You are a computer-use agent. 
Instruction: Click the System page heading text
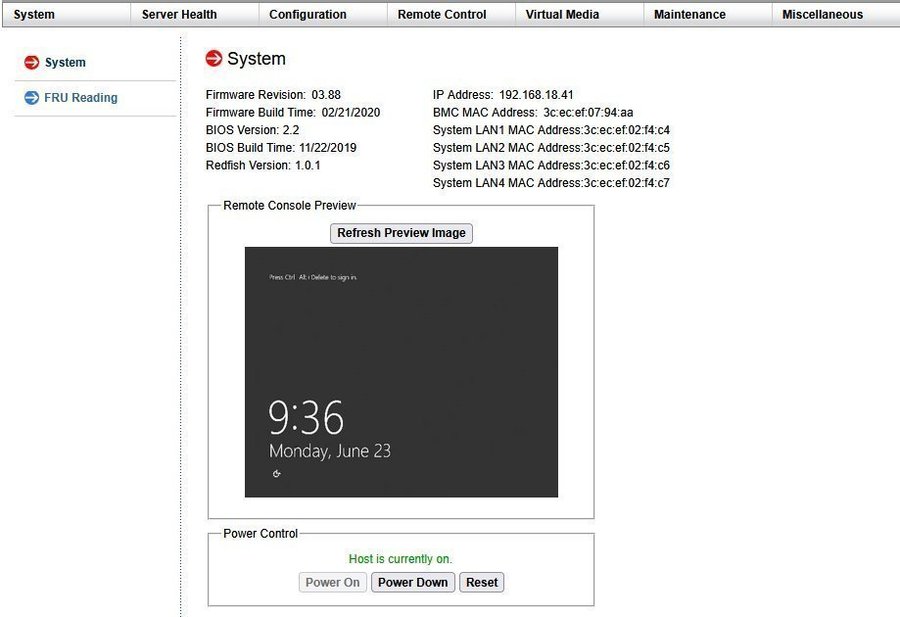256,59
